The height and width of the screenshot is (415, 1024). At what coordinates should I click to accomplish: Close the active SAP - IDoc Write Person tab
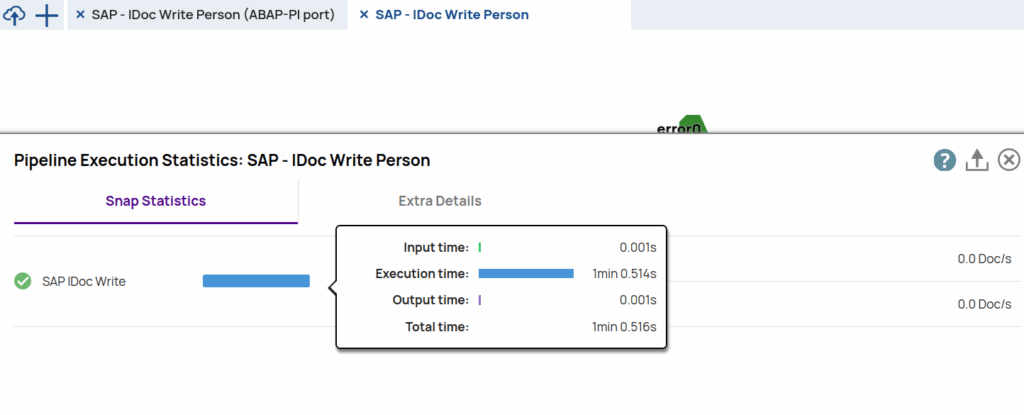point(363,15)
